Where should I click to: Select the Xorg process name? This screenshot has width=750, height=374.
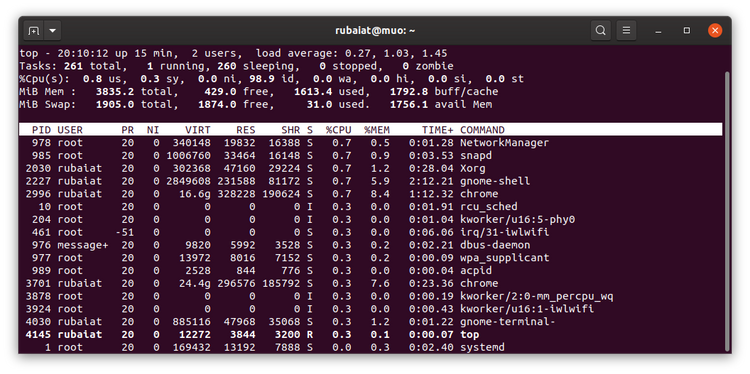pyautogui.click(x=473, y=168)
